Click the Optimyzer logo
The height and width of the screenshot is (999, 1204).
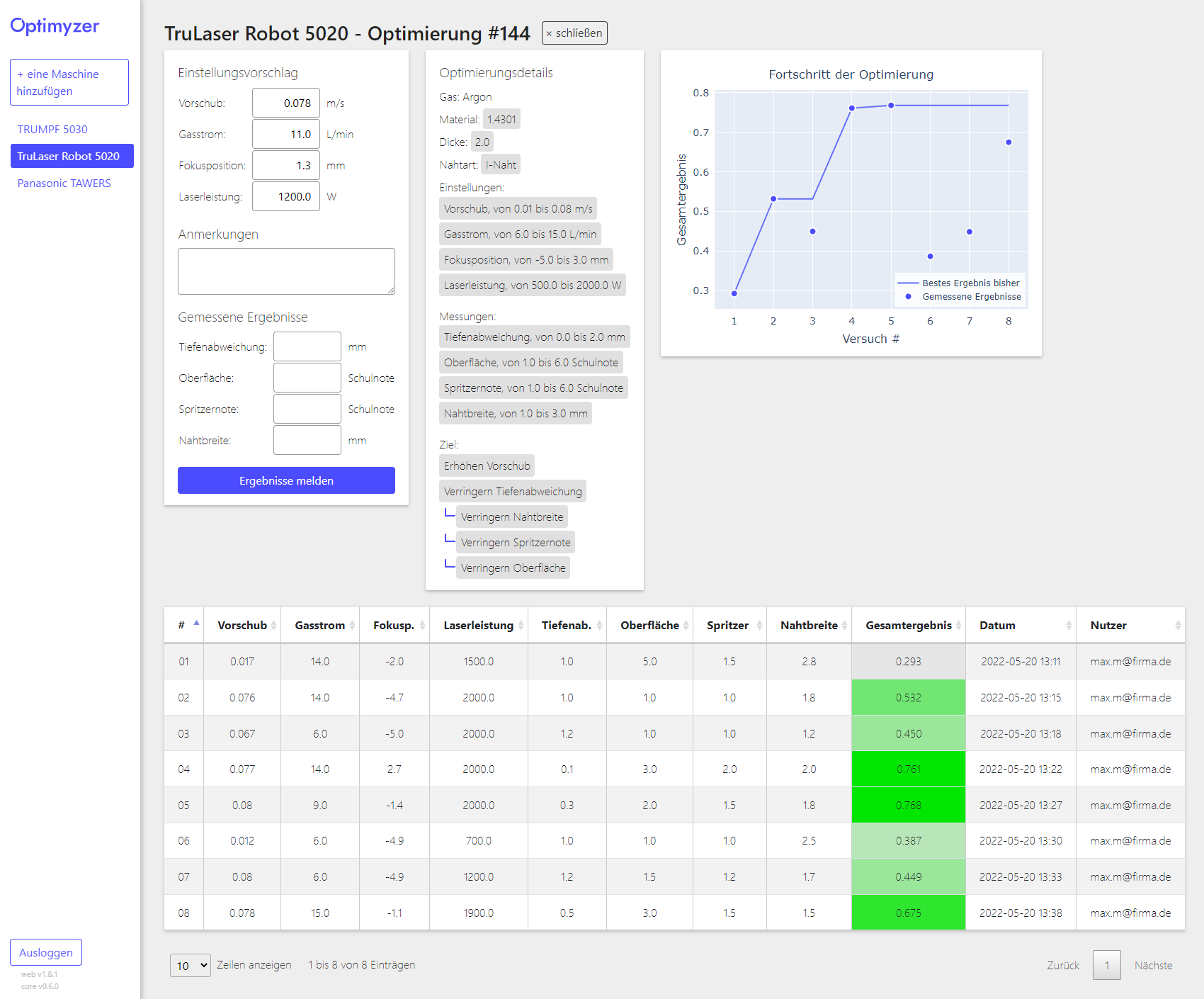(x=55, y=26)
